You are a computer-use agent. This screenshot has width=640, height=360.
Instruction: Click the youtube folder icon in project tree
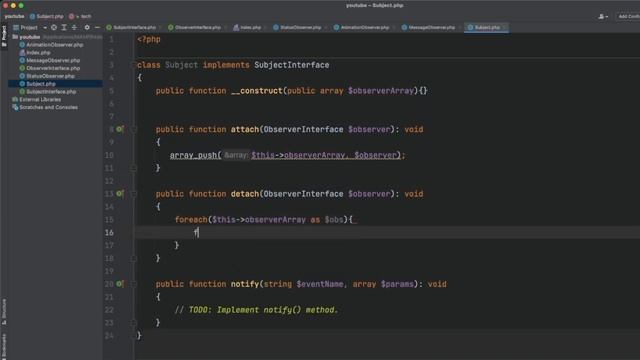pos(15,37)
